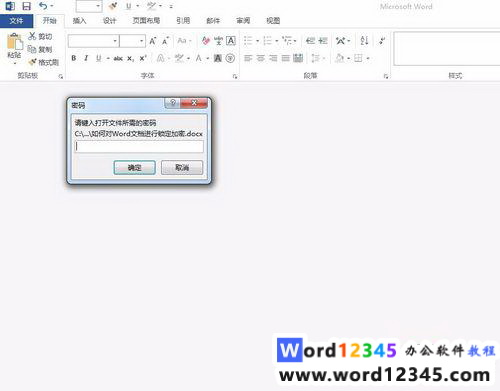Click the phonetic guide icon
This screenshot has width=500, height=391.
218,41
